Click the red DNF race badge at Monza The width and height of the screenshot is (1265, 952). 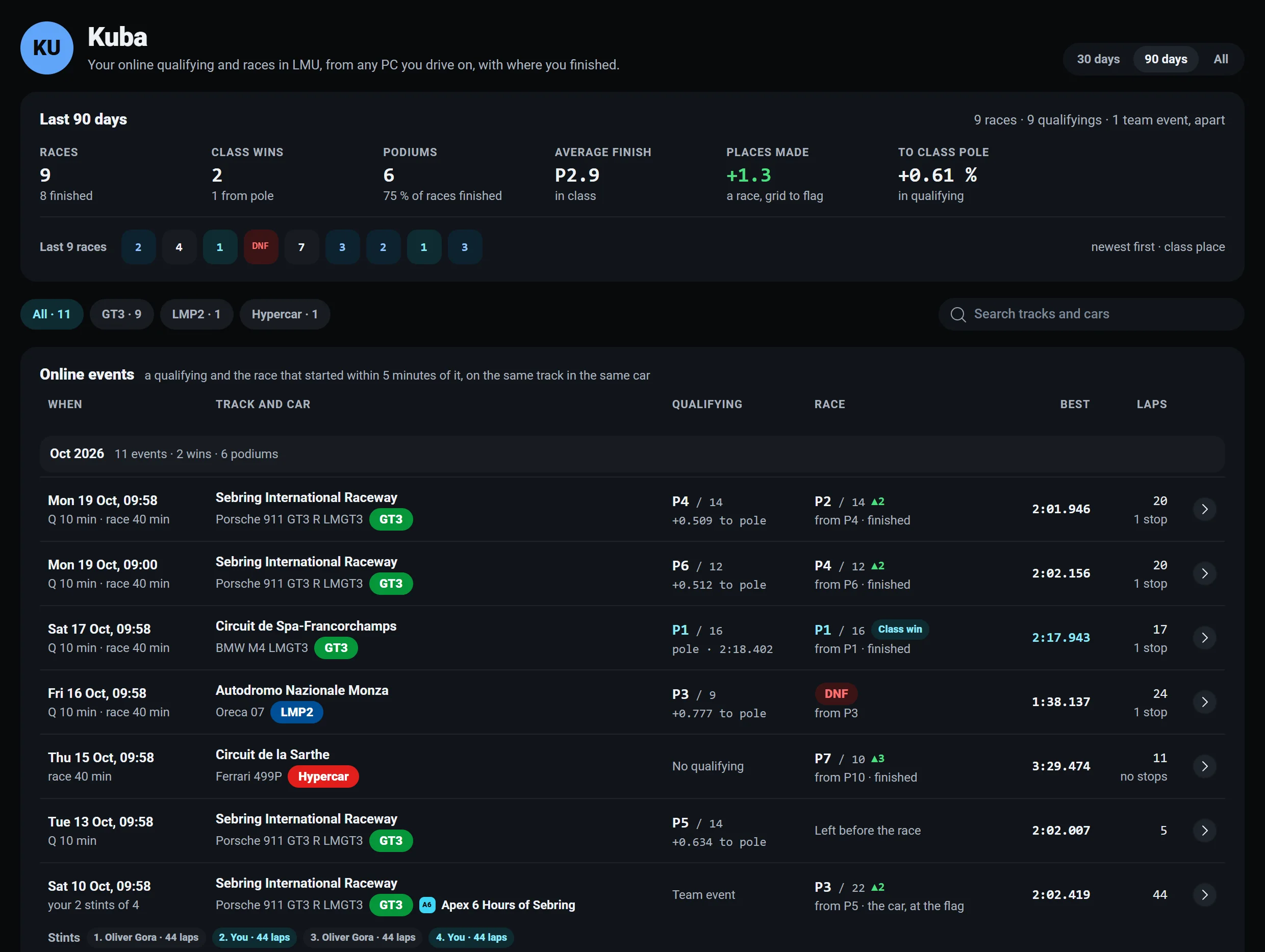coord(836,694)
